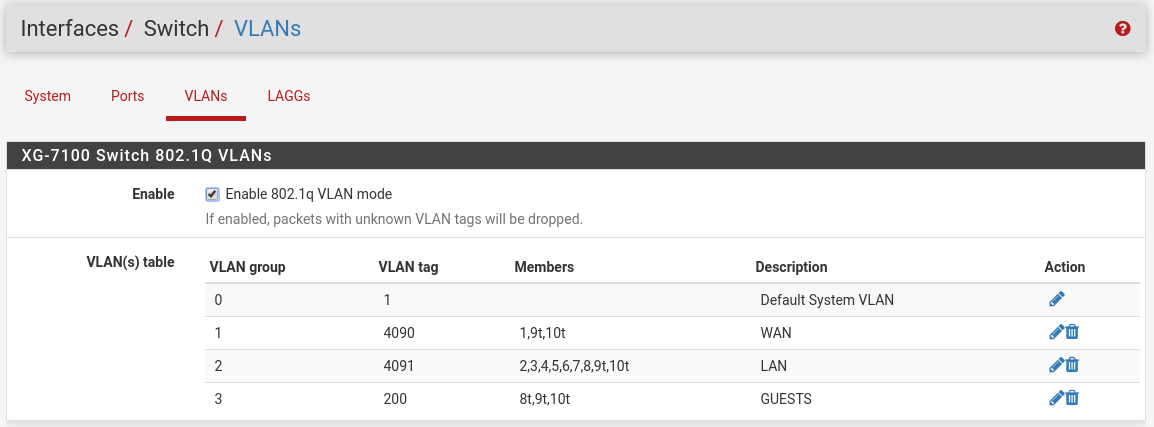Edit the GUESTS VLAN 200 entry
Viewport: 1154px width, 427px height.
tap(1056, 398)
